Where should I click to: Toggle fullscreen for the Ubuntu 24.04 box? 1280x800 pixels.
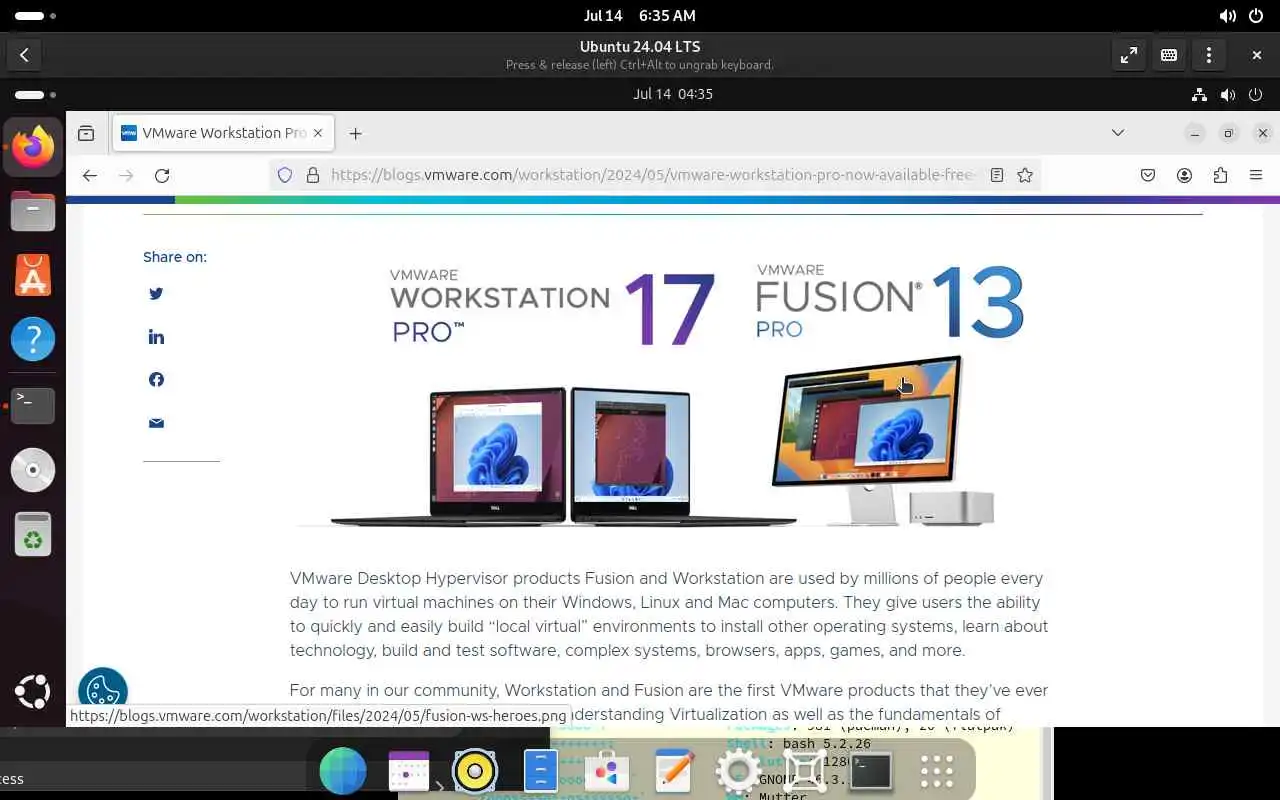[1129, 55]
